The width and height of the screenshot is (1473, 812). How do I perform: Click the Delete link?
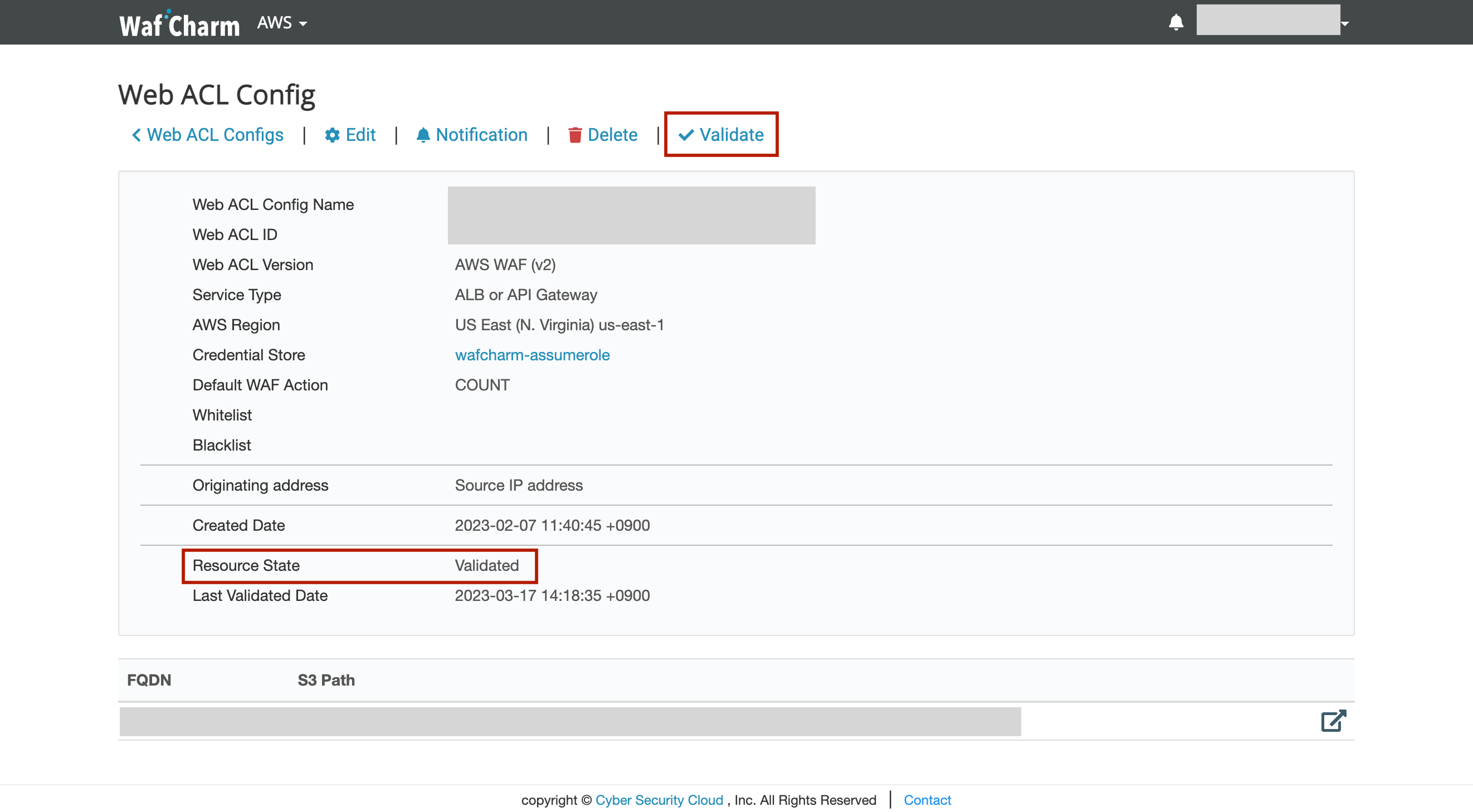603,135
